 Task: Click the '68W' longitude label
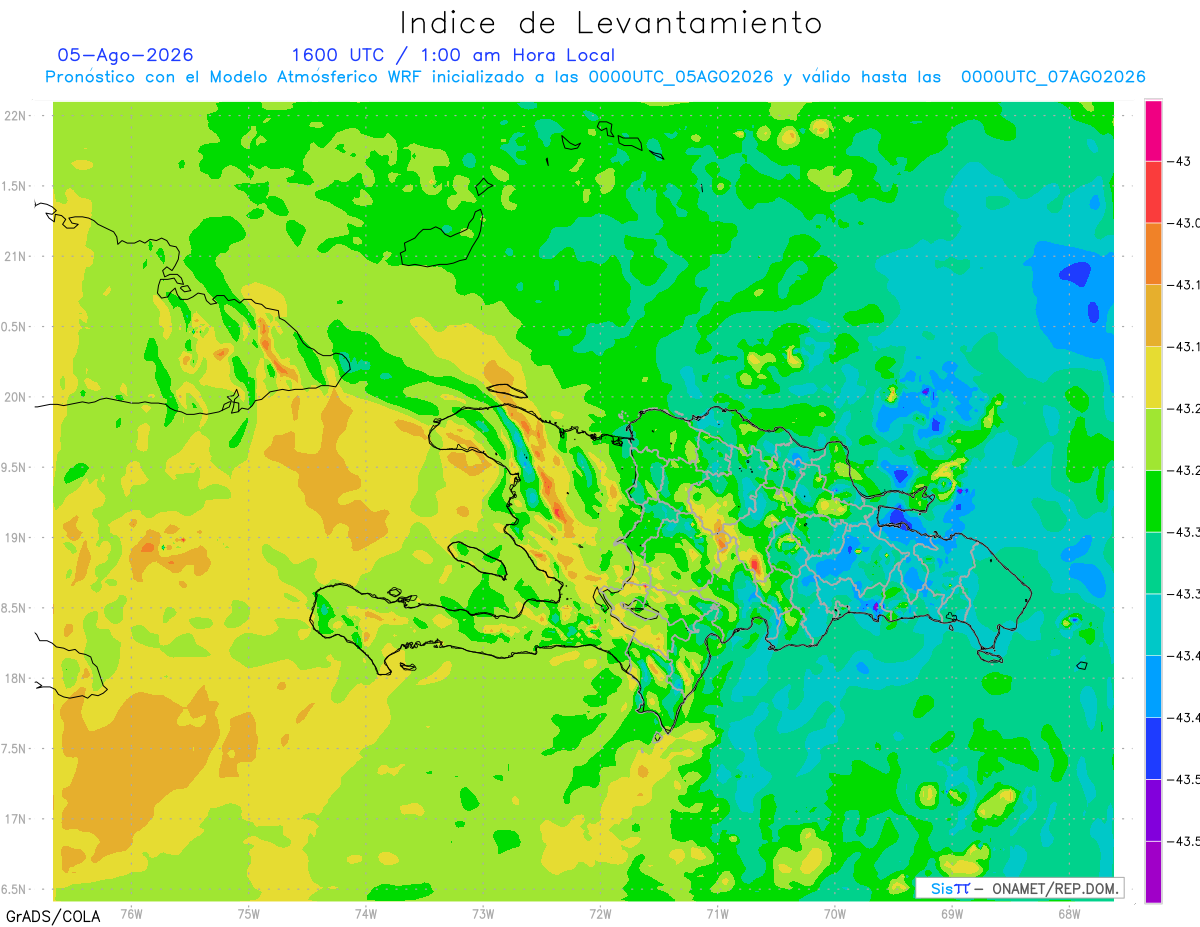pos(1068,913)
